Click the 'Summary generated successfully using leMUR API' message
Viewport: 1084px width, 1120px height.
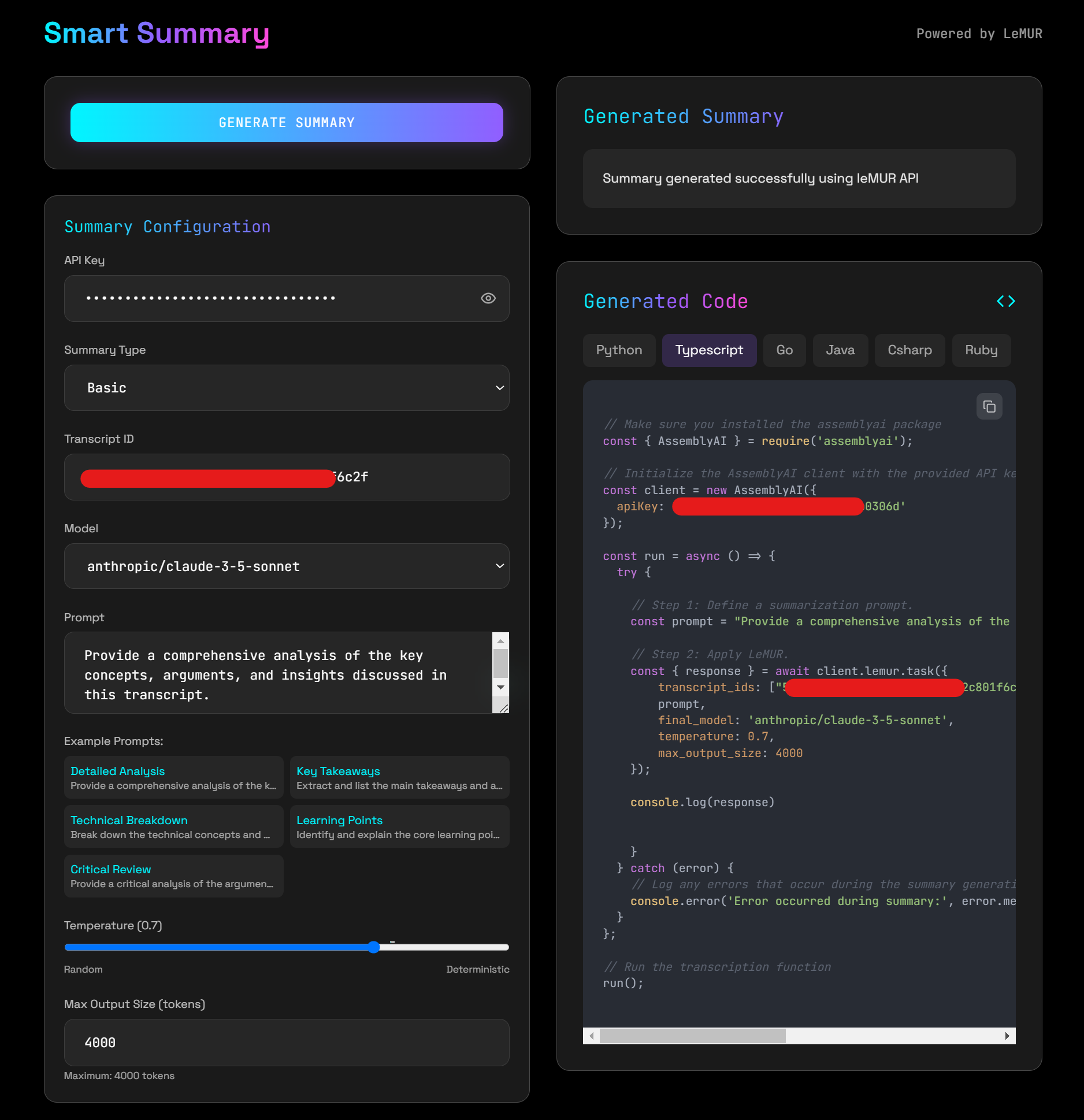pyautogui.click(x=760, y=179)
